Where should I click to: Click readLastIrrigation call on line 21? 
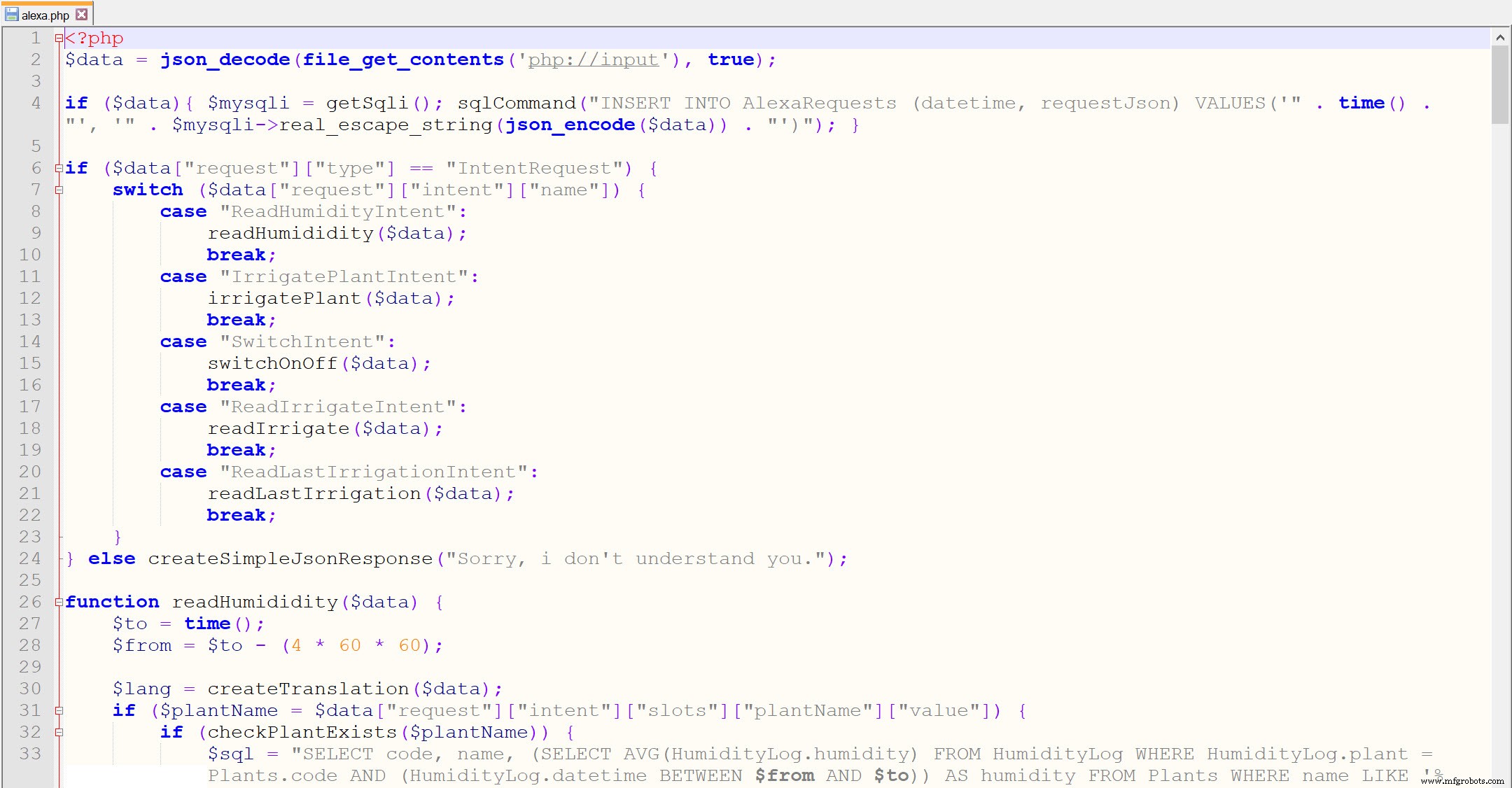point(314,493)
